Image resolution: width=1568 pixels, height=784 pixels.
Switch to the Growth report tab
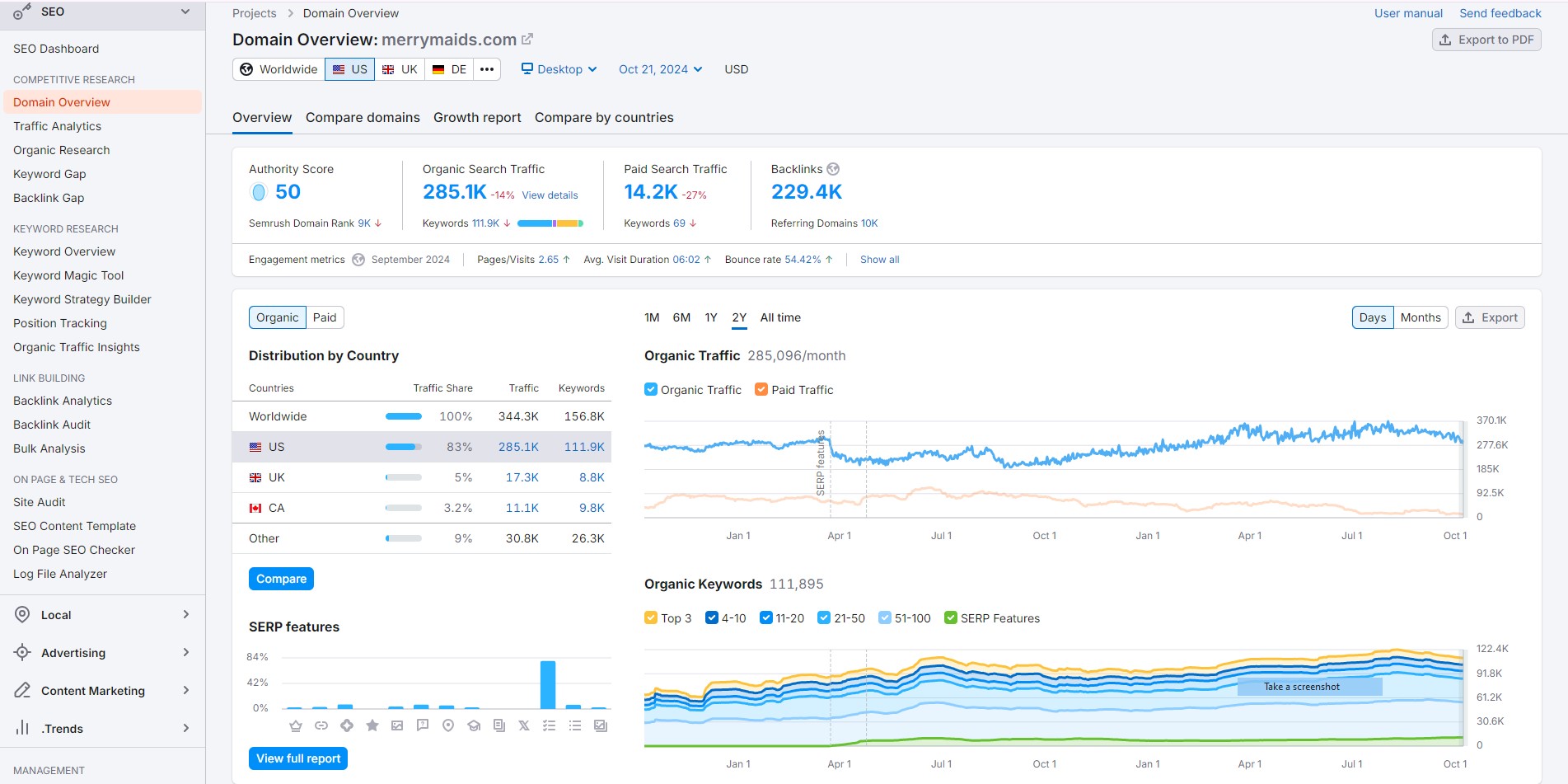click(477, 117)
